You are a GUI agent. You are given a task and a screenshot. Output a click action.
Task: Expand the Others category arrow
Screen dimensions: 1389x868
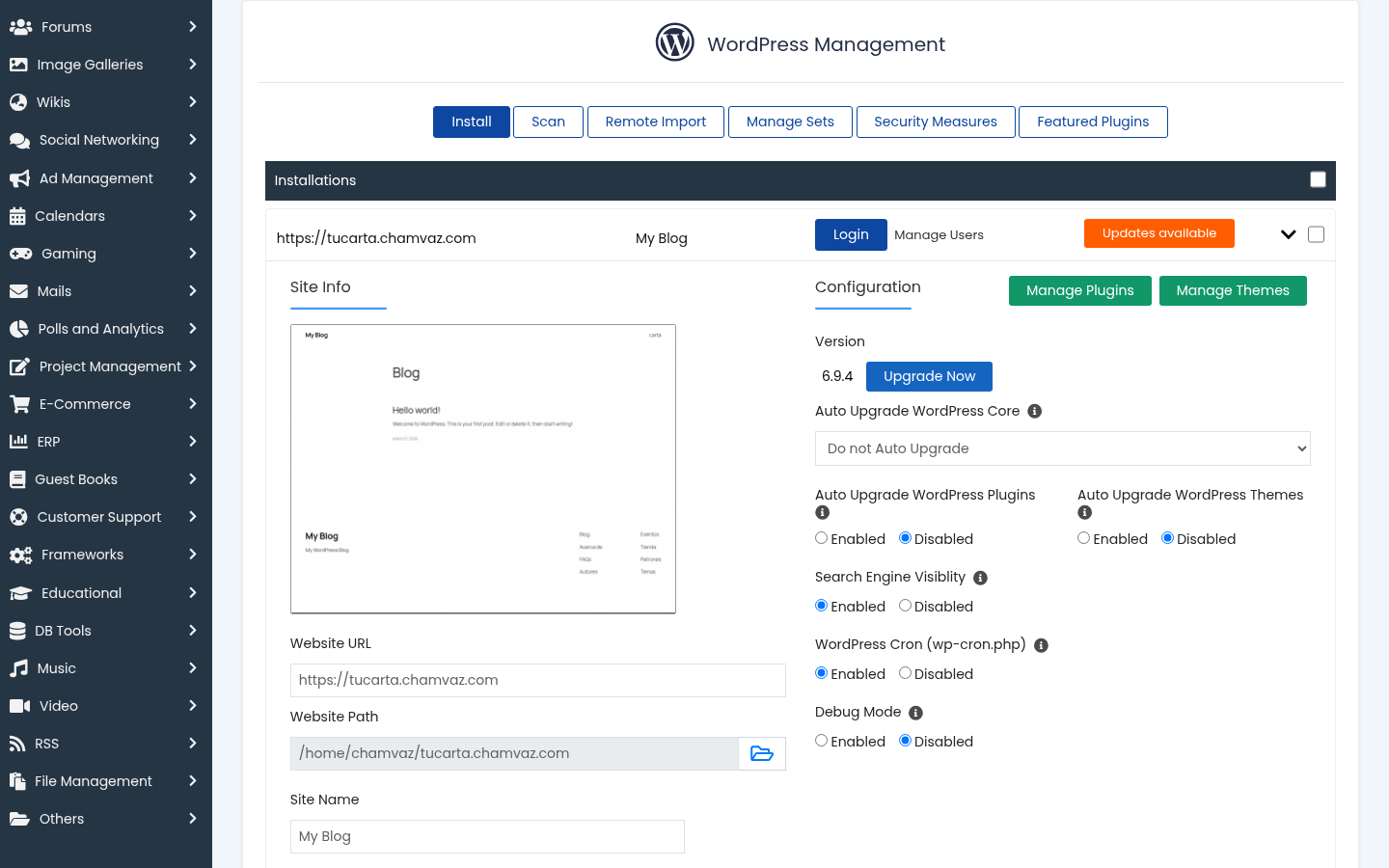pos(193,819)
